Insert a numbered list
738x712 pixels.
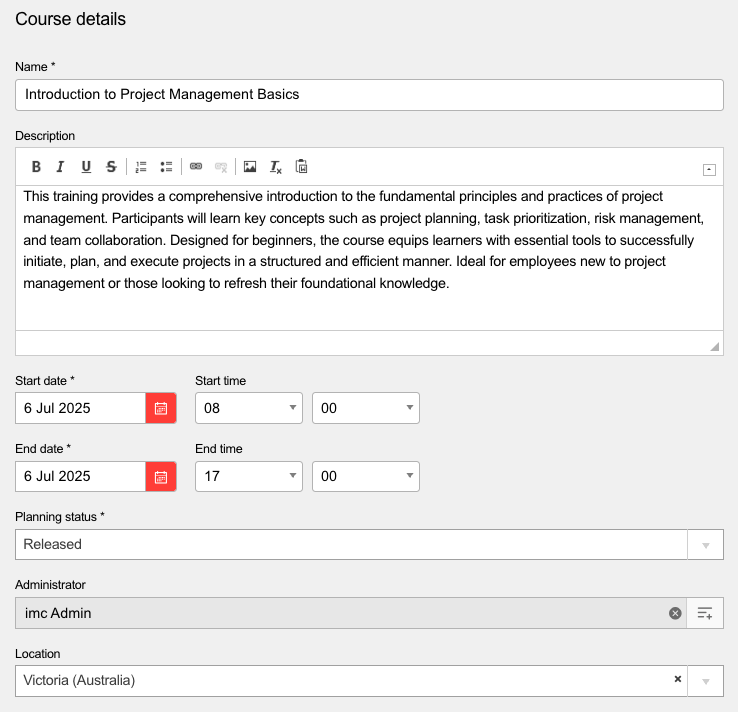pyautogui.click(x=141, y=167)
